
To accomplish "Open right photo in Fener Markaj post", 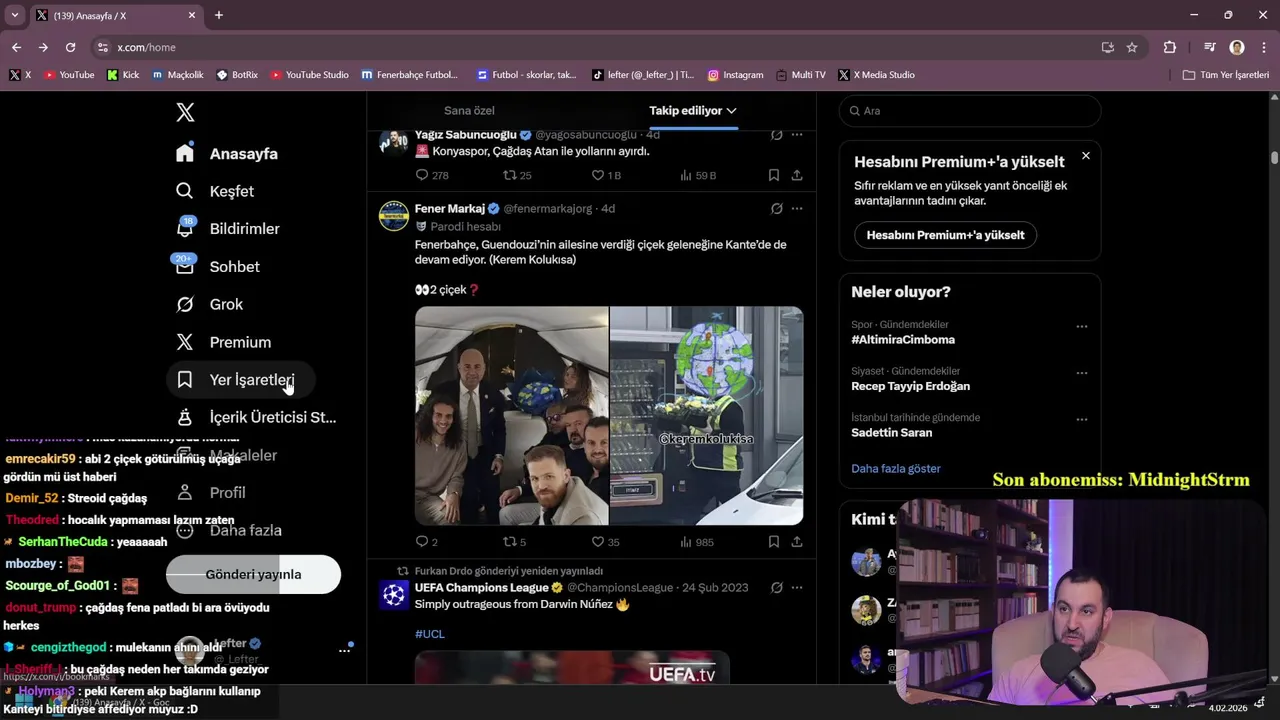I will [x=707, y=416].
